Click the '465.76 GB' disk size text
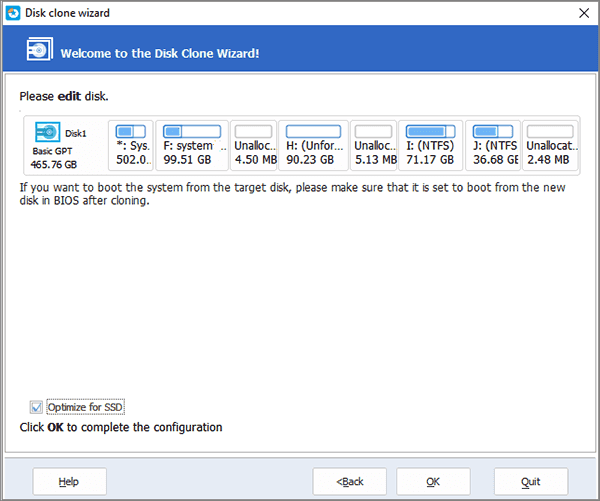This screenshot has width=600, height=501. (54, 165)
